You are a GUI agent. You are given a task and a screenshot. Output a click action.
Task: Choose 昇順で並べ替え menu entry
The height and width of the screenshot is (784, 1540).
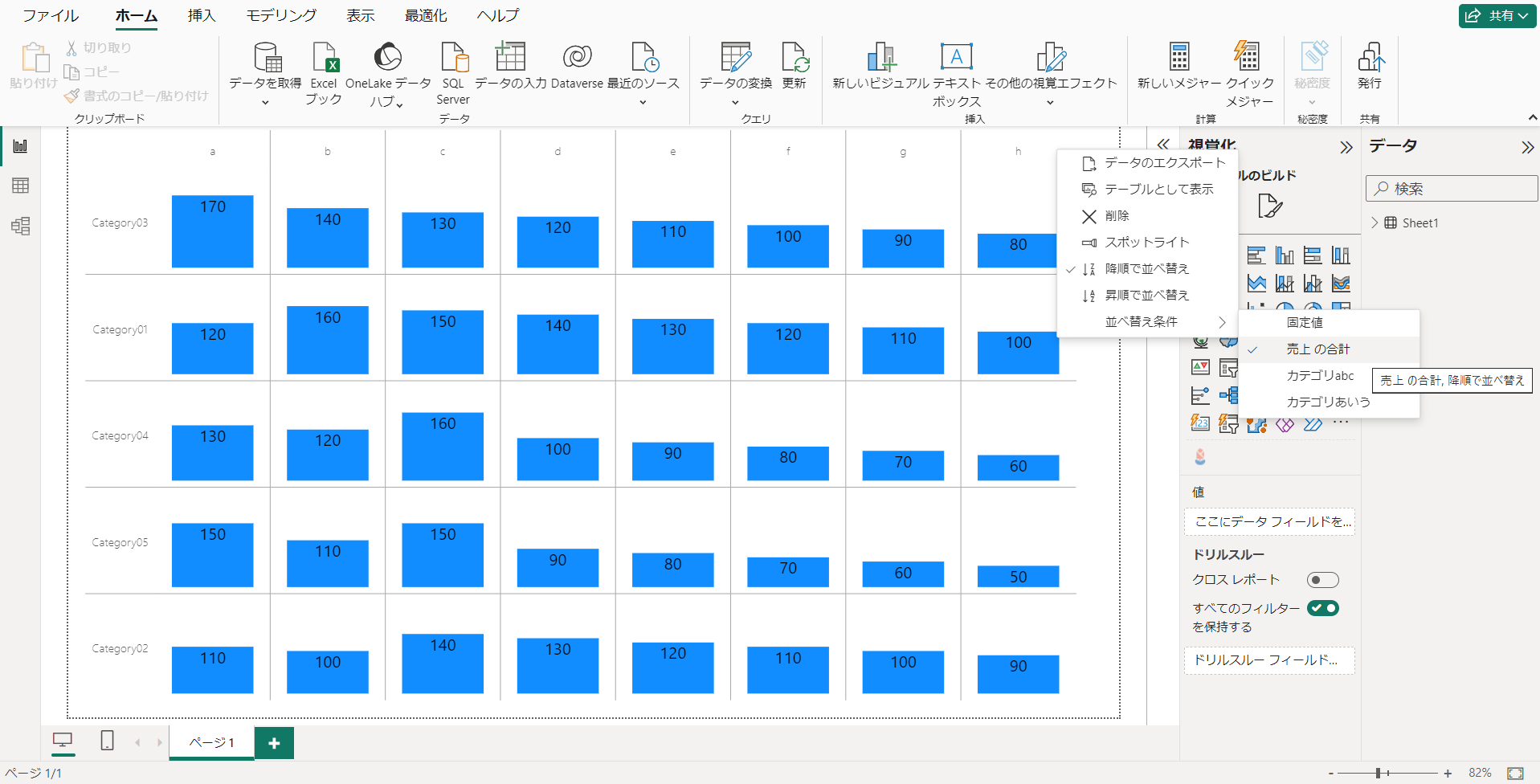(1147, 295)
